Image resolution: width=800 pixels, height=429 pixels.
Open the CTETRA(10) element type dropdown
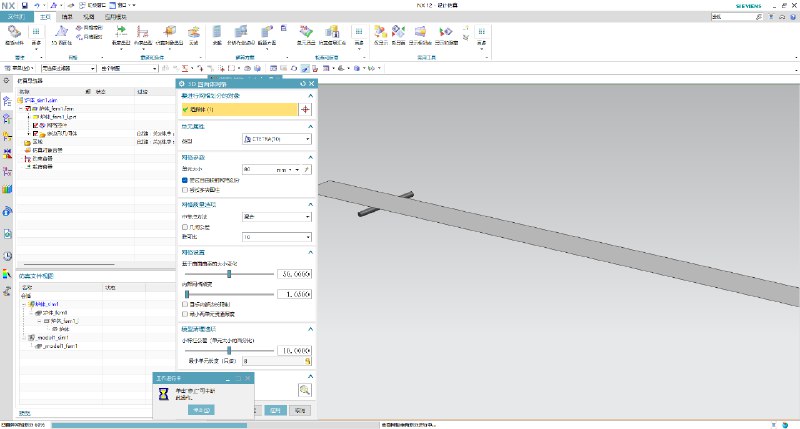(277, 139)
